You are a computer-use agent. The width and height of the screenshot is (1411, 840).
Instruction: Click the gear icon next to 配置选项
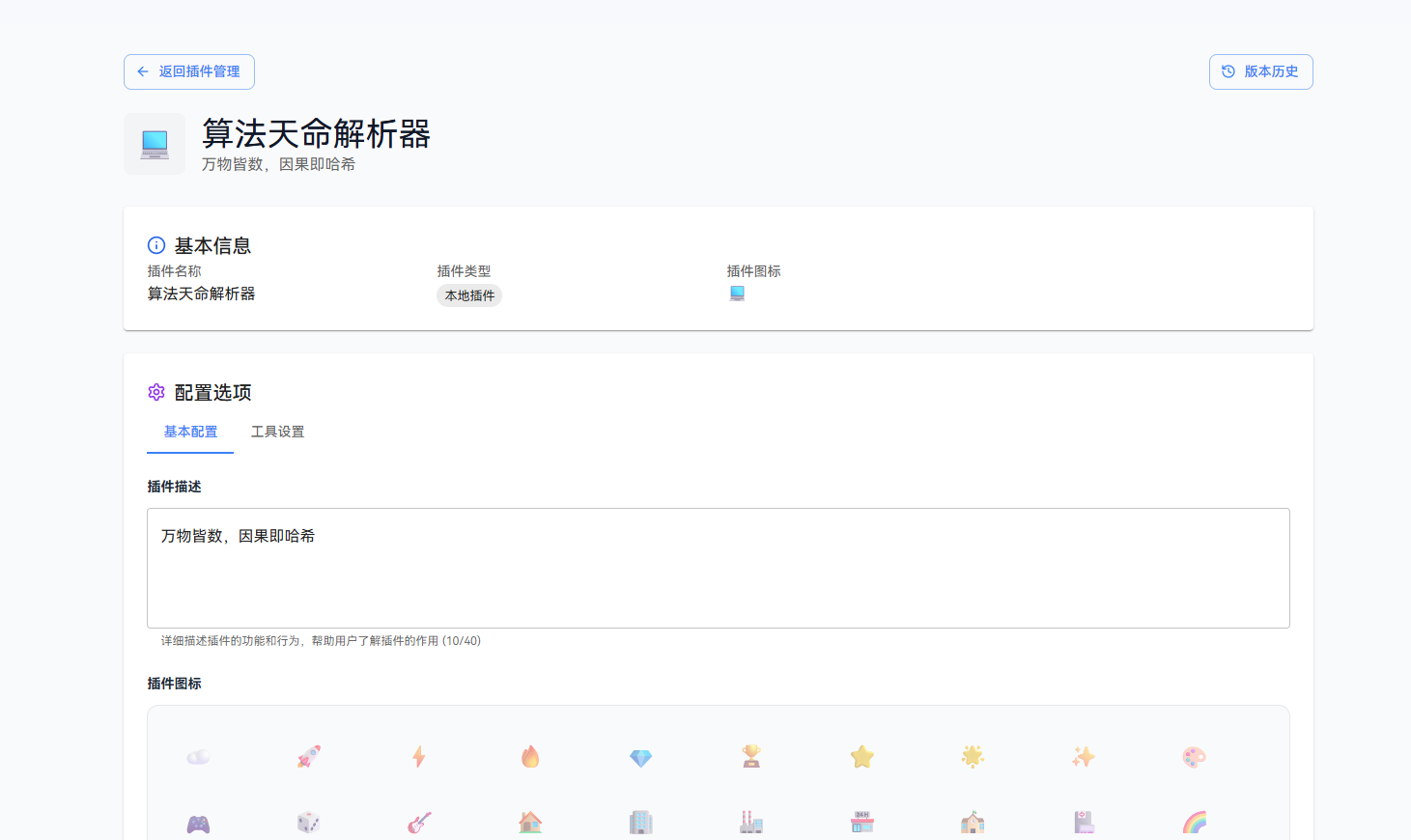pyautogui.click(x=156, y=392)
